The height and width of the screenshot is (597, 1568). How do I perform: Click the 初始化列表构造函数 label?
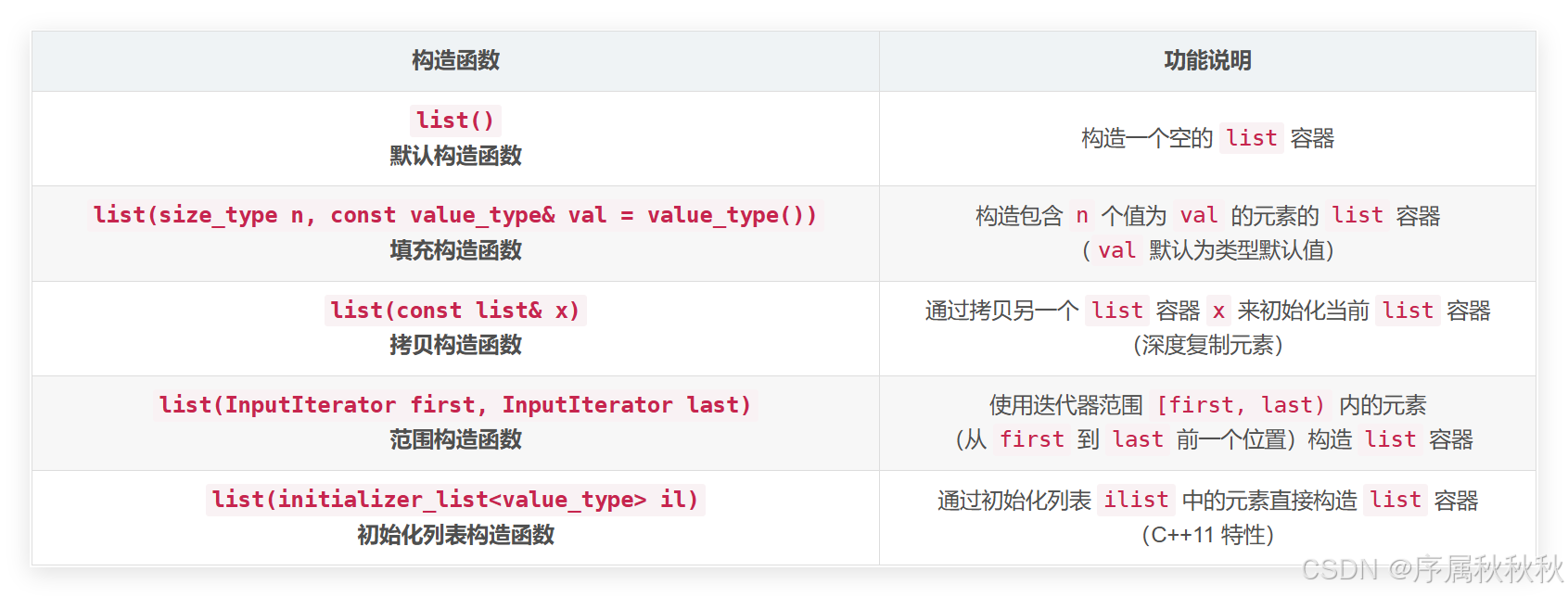[455, 535]
